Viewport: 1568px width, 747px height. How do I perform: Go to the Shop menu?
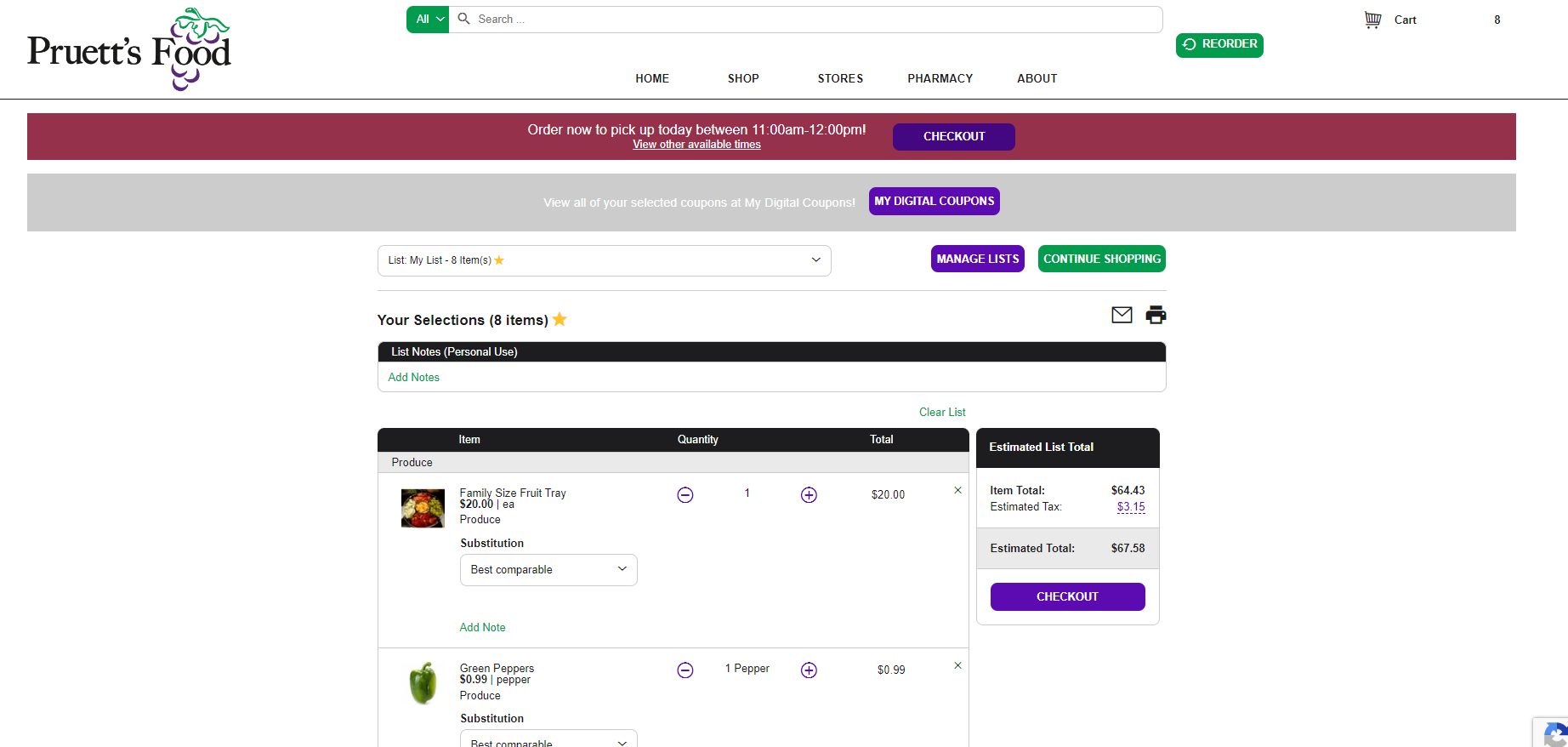pyautogui.click(x=743, y=78)
